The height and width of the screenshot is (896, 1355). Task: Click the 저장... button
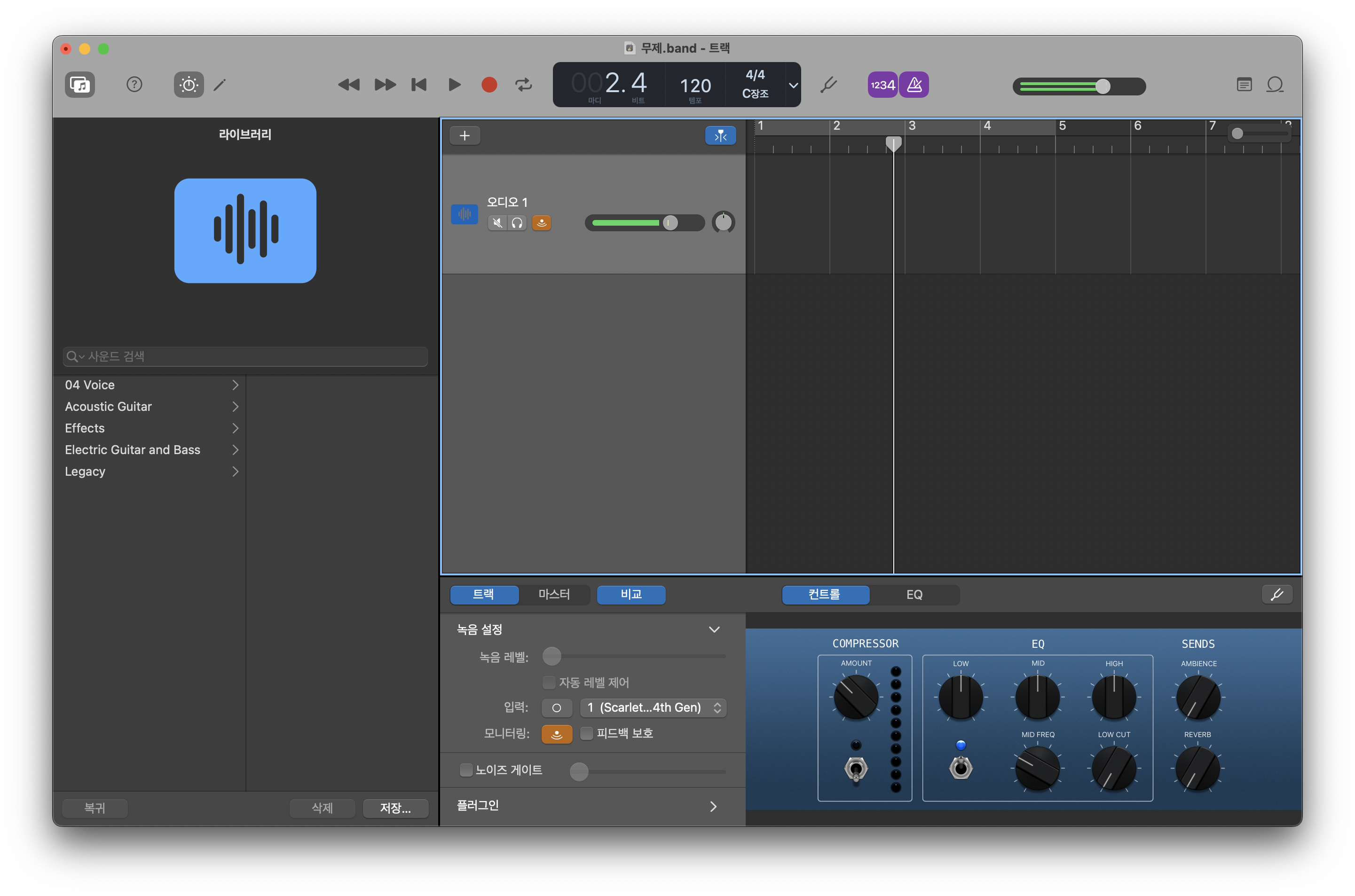pos(395,808)
